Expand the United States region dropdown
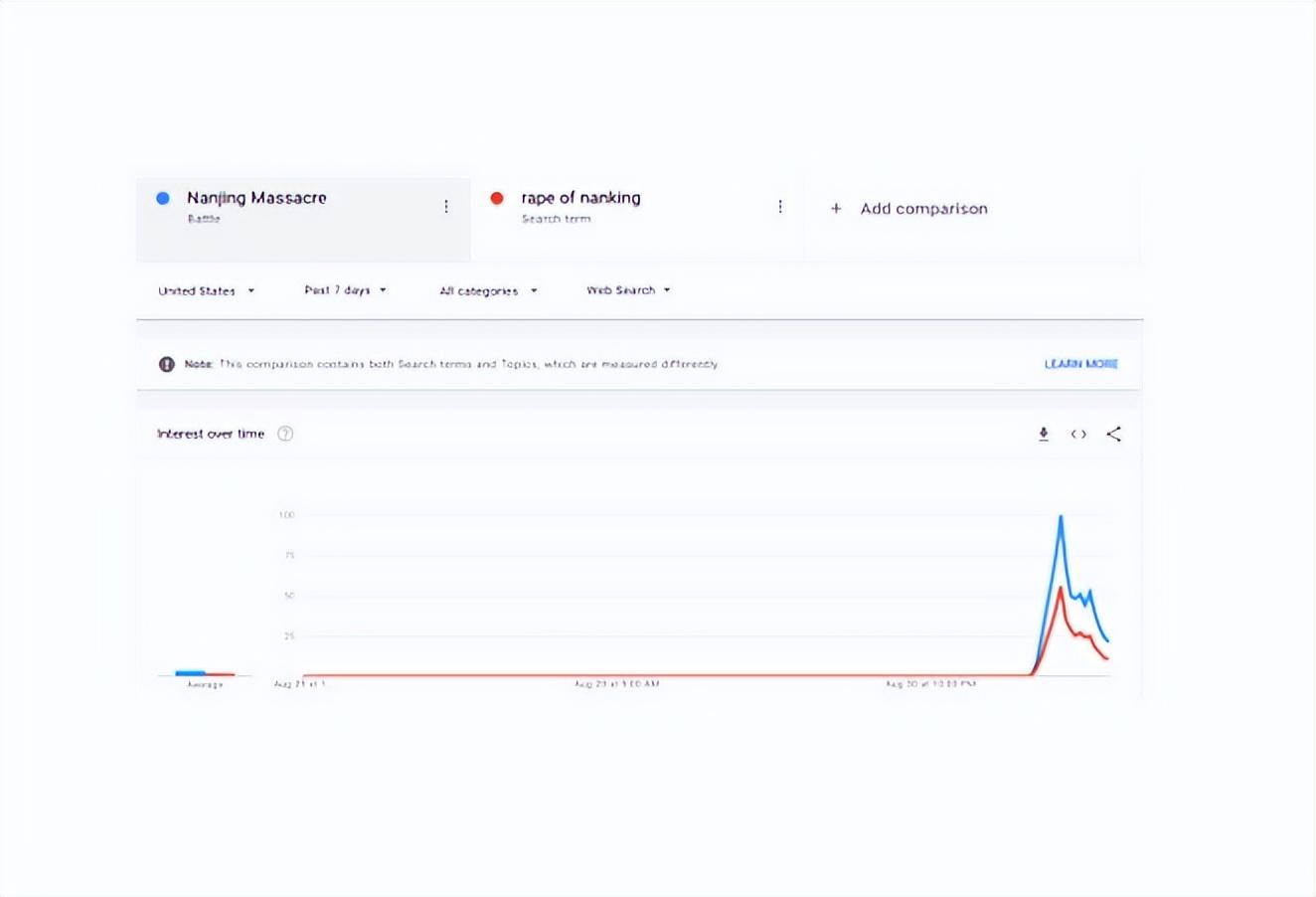Image resolution: width=1316 pixels, height=897 pixels. (206, 290)
